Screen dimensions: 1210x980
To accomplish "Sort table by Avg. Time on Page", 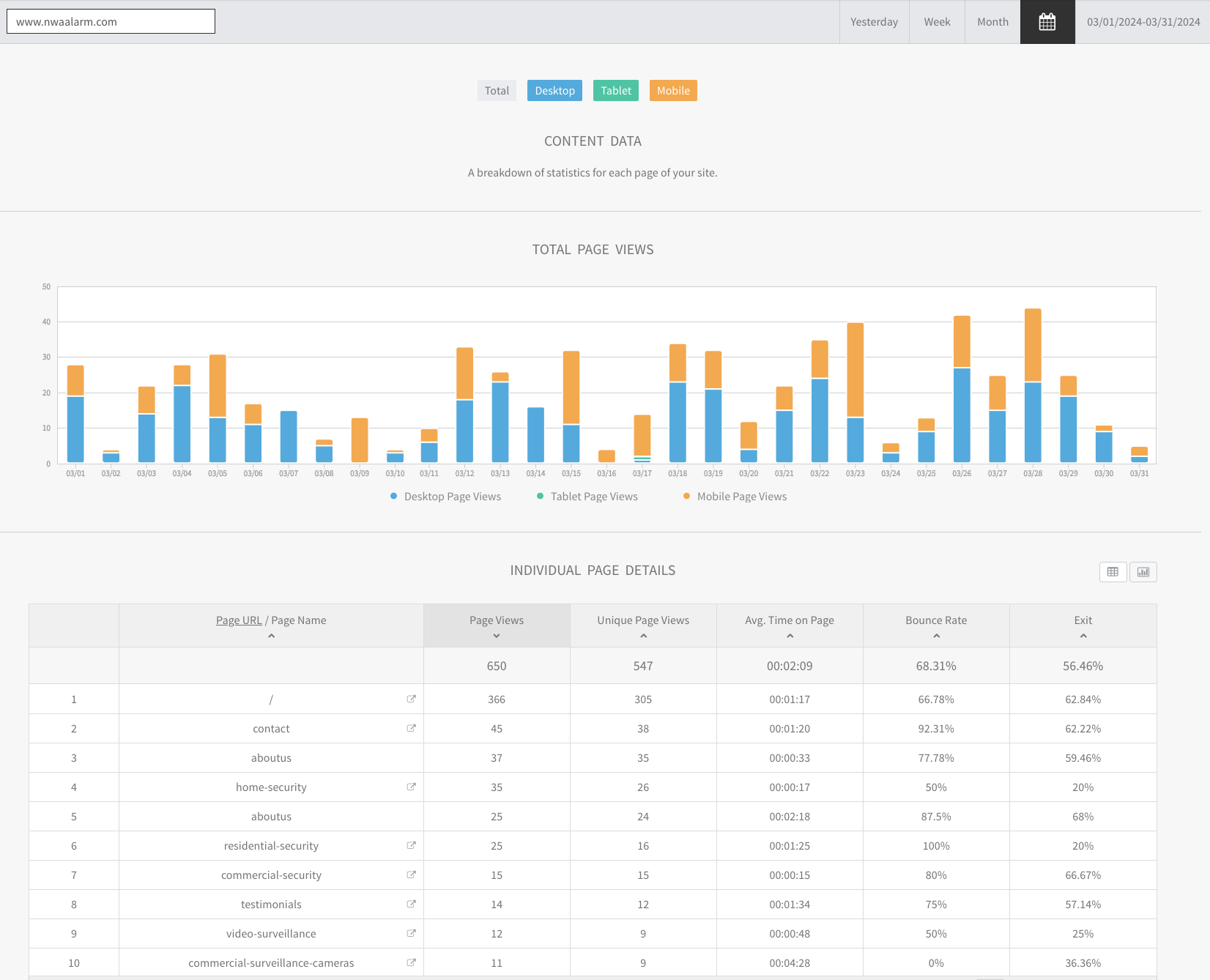I will [790, 626].
